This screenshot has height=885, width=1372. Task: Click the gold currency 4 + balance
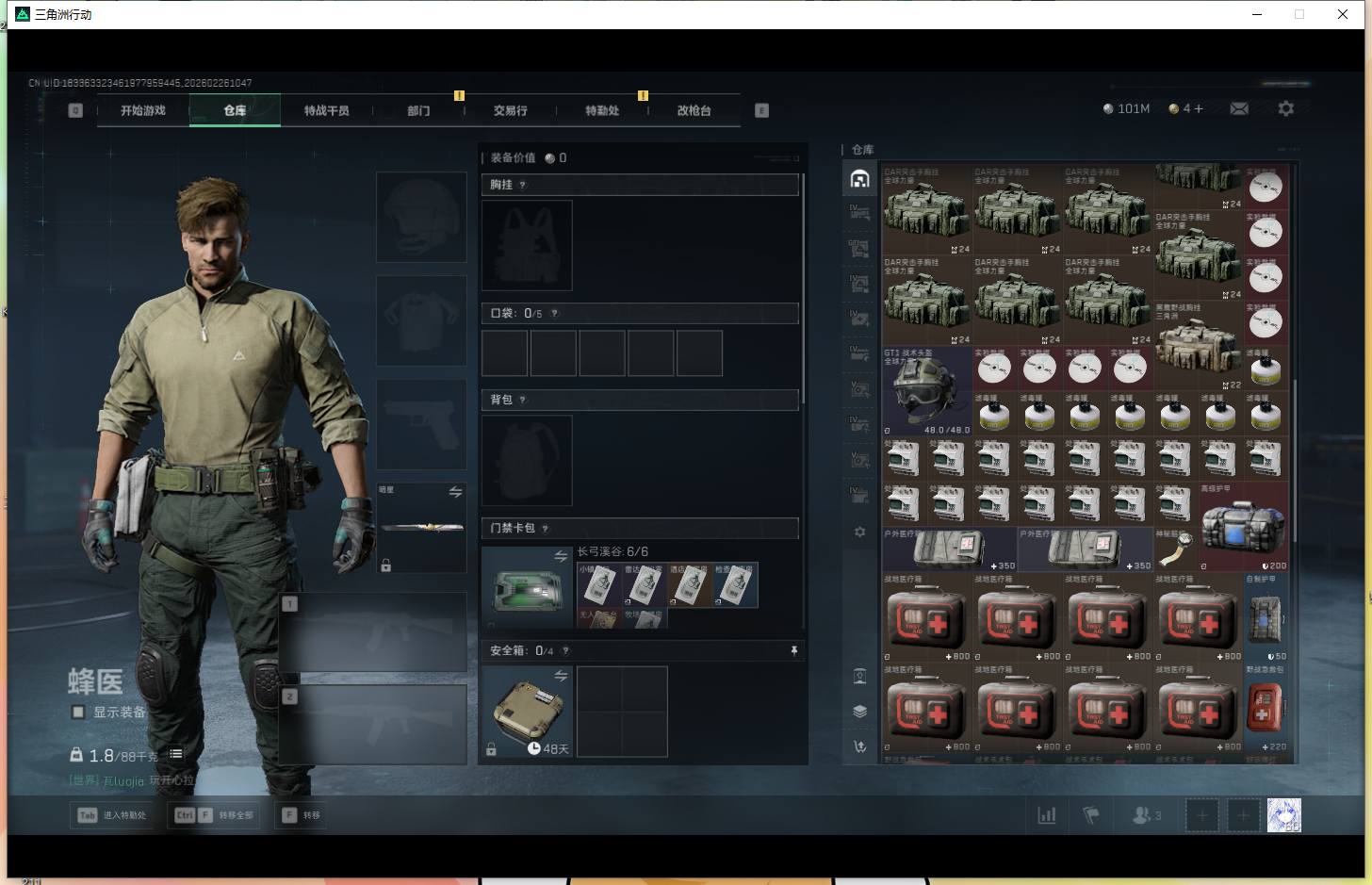pos(1185,108)
